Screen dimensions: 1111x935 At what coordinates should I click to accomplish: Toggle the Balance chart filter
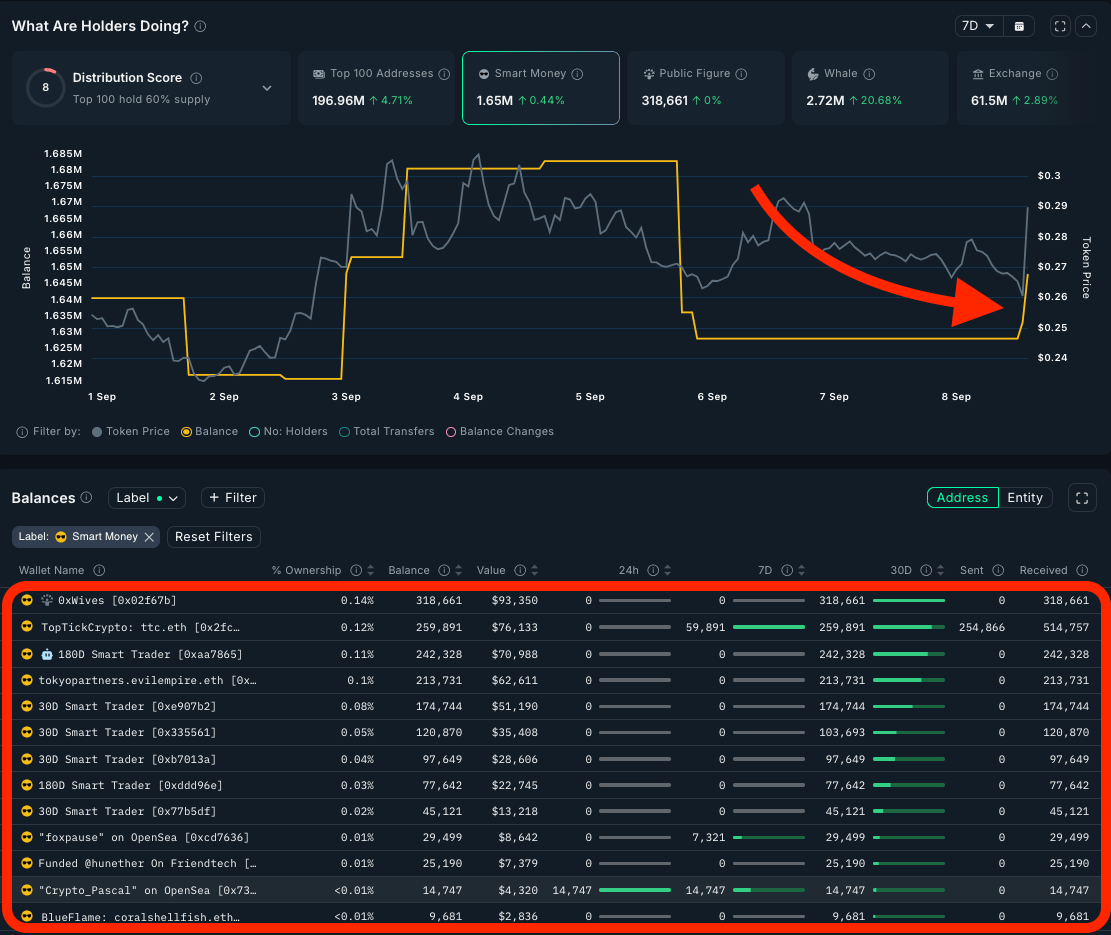(210, 431)
